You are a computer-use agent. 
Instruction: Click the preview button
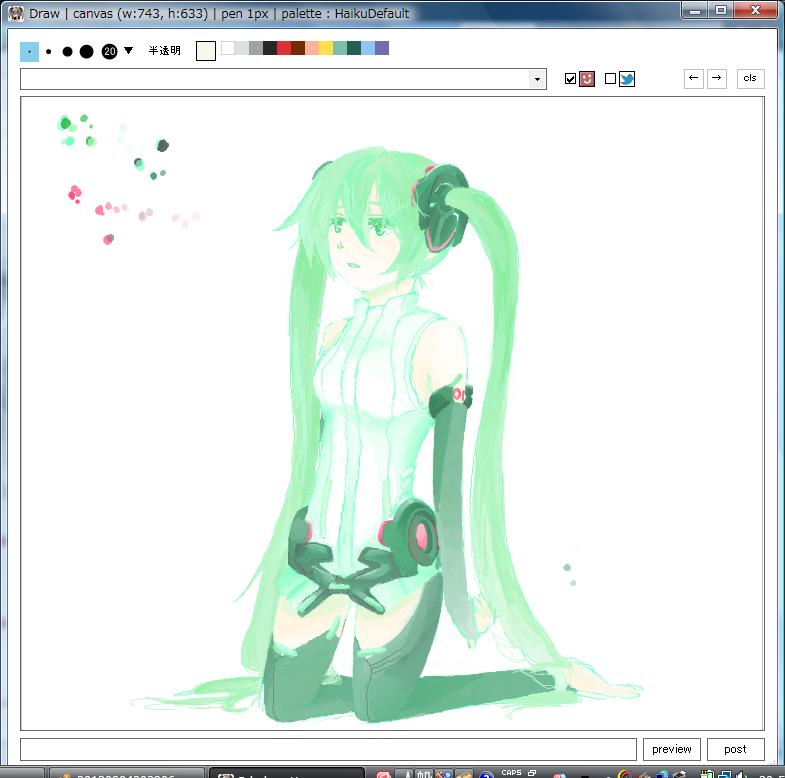coord(671,749)
